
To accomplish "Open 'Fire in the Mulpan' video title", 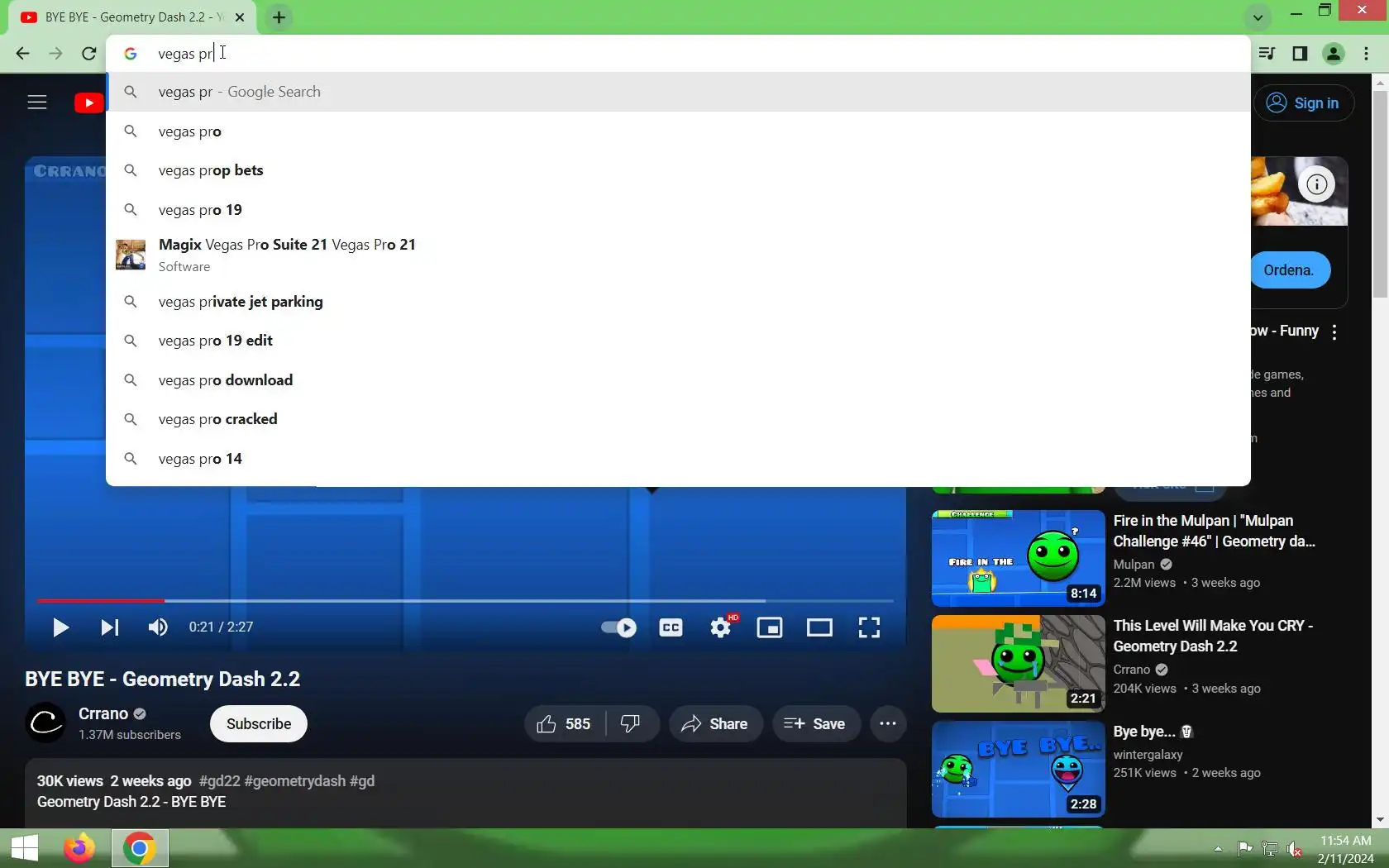I will [1214, 531].
